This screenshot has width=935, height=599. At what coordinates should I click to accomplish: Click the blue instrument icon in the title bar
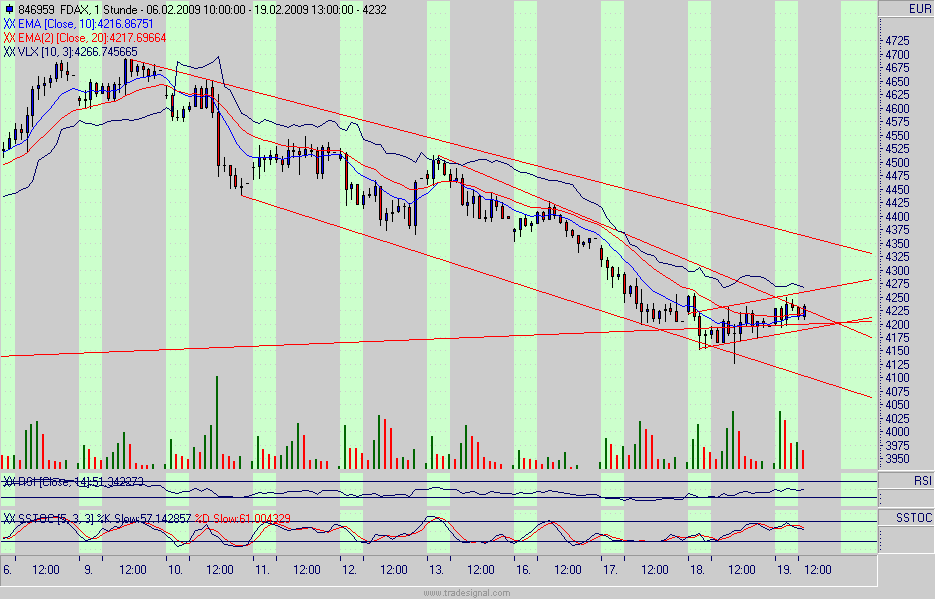(x=10, y=7)
